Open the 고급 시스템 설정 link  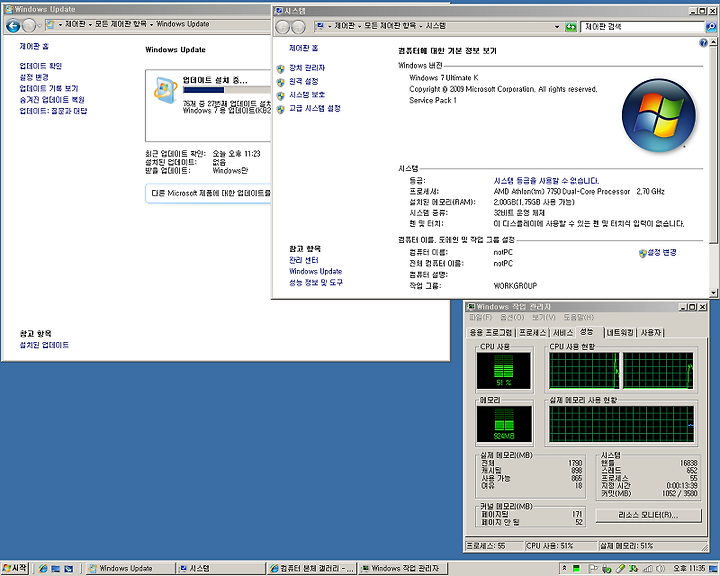coord(315,108)
